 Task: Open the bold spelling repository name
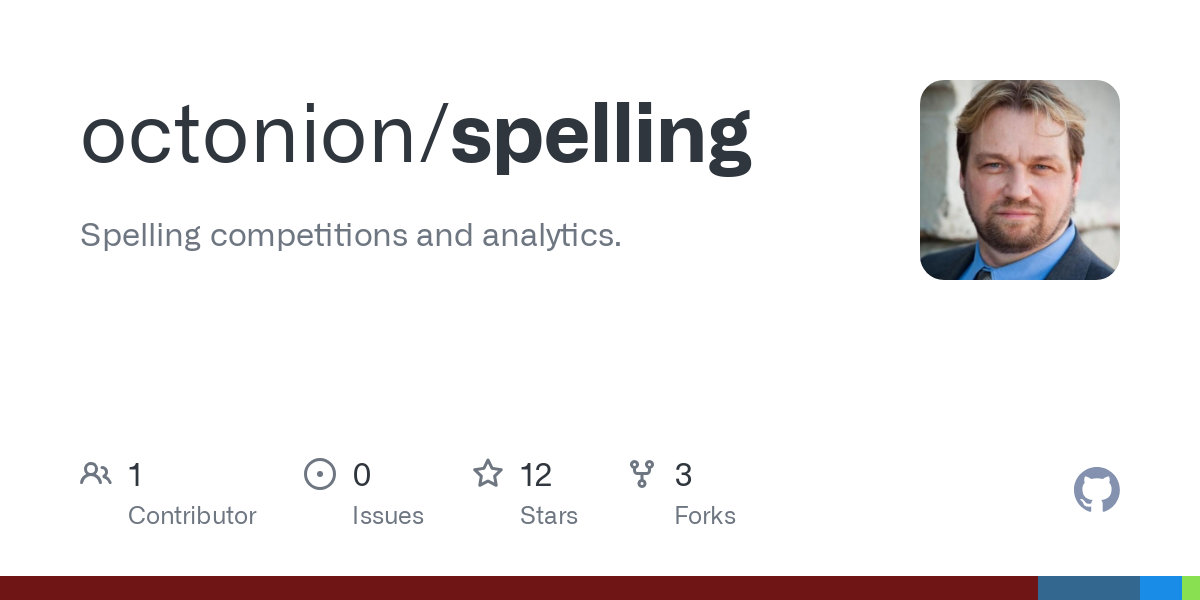coord(601,140)
